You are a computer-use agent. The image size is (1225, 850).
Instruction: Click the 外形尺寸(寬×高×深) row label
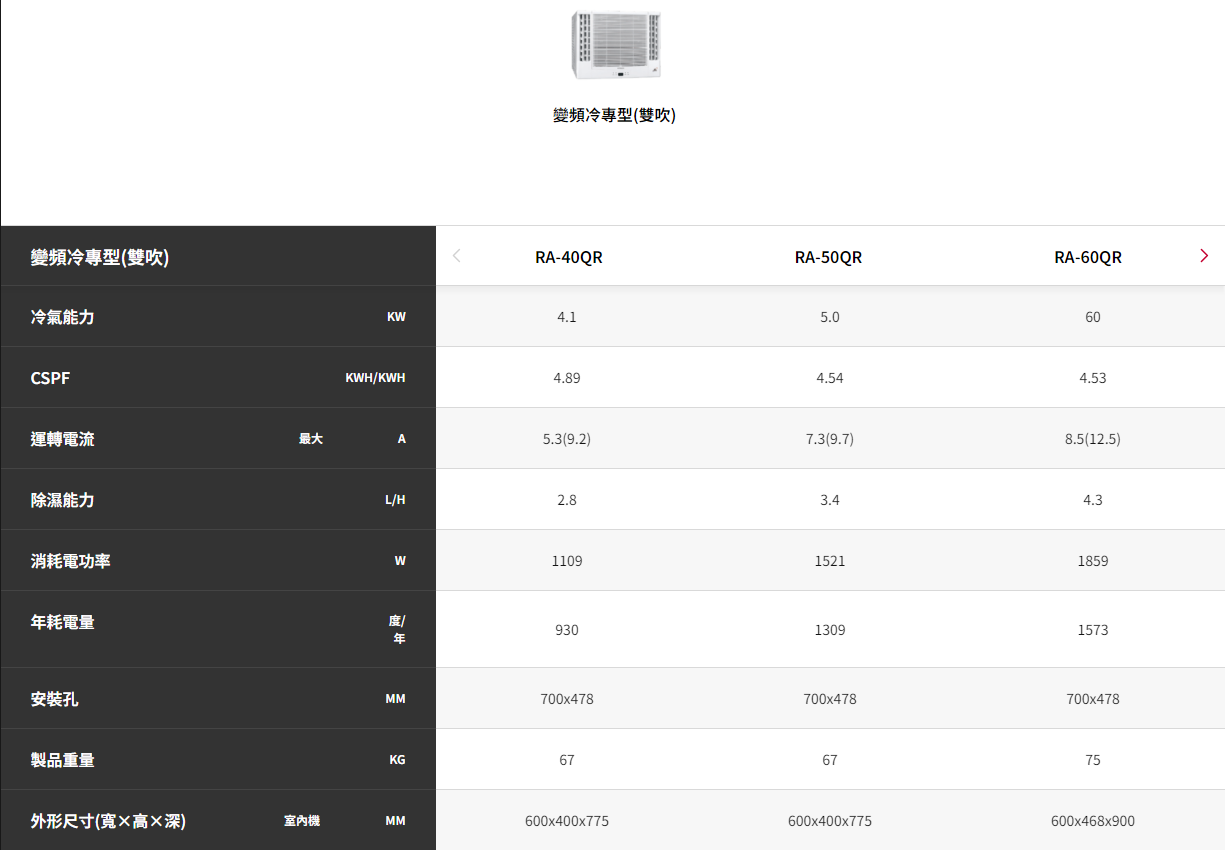click(108, 821)
